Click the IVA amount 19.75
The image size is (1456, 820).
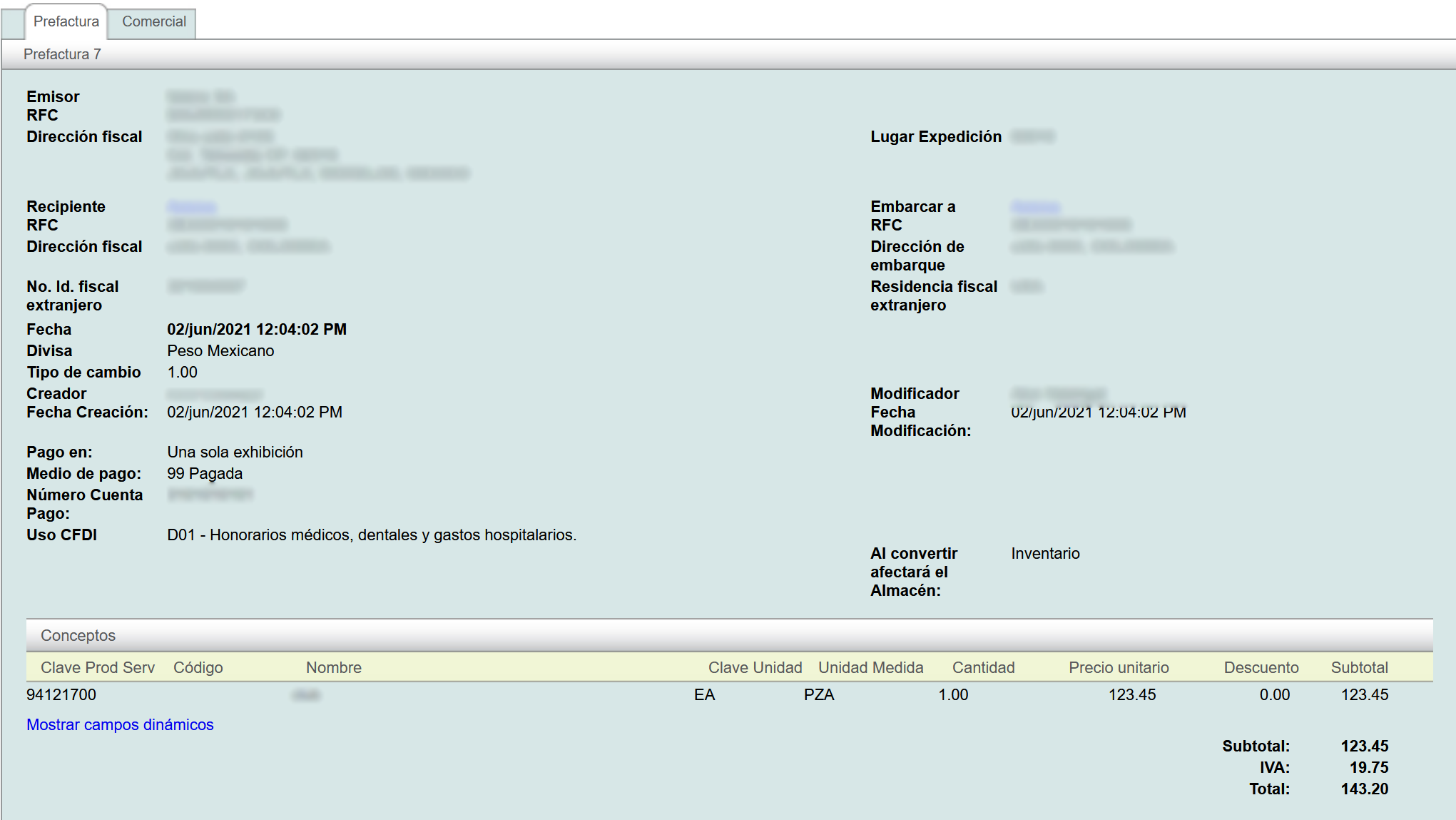click(x=1368, y=767)
